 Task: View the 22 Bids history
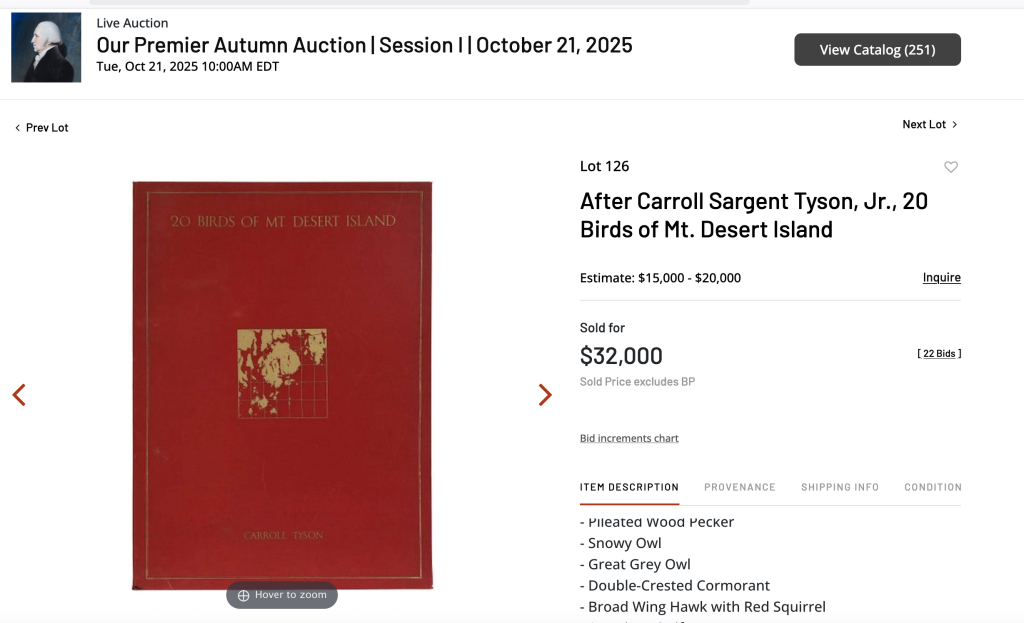[x=939, y=354]
